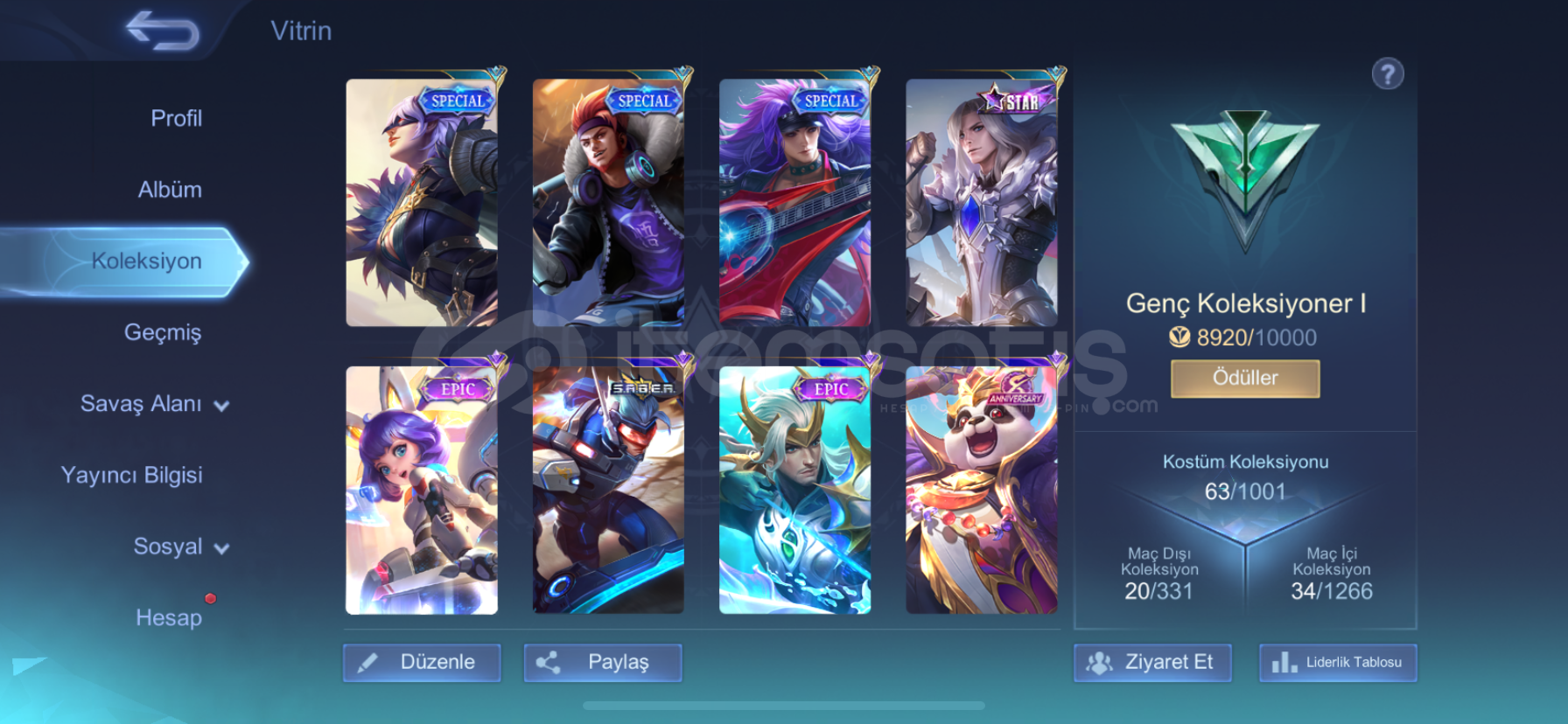The height and width of the screenshot is (724, 1568).
Task: Tap the collection points coin icon
Action: point(1179,337)
